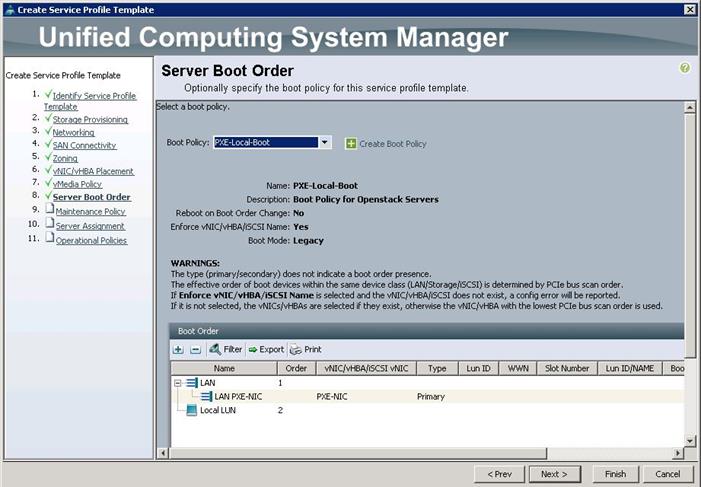
Task: Click the horizontal scrollbar right arrow
Action: [x=678, y=453]
